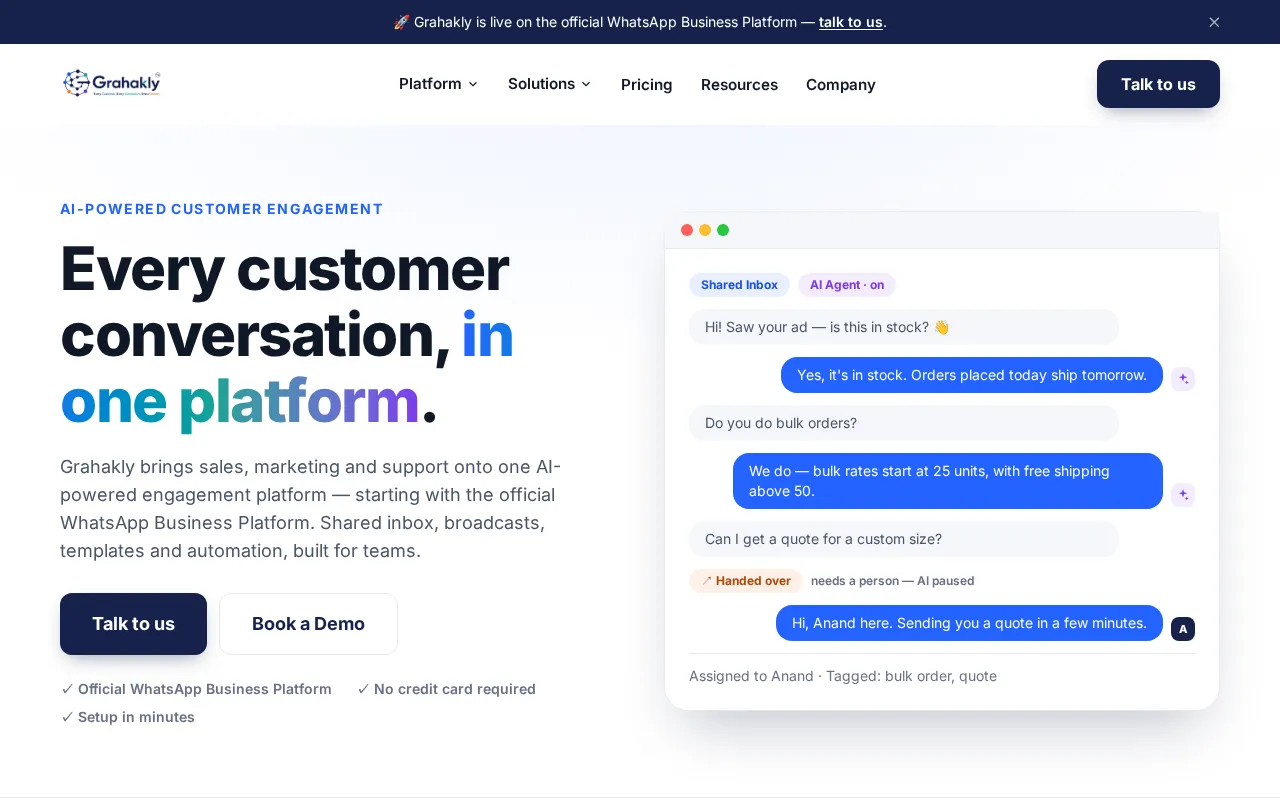Viewport: 1280px width, 800px height.
Task: Select the 'Hi, Anand here' reply bubble
Action: click(x=969, y=623)
